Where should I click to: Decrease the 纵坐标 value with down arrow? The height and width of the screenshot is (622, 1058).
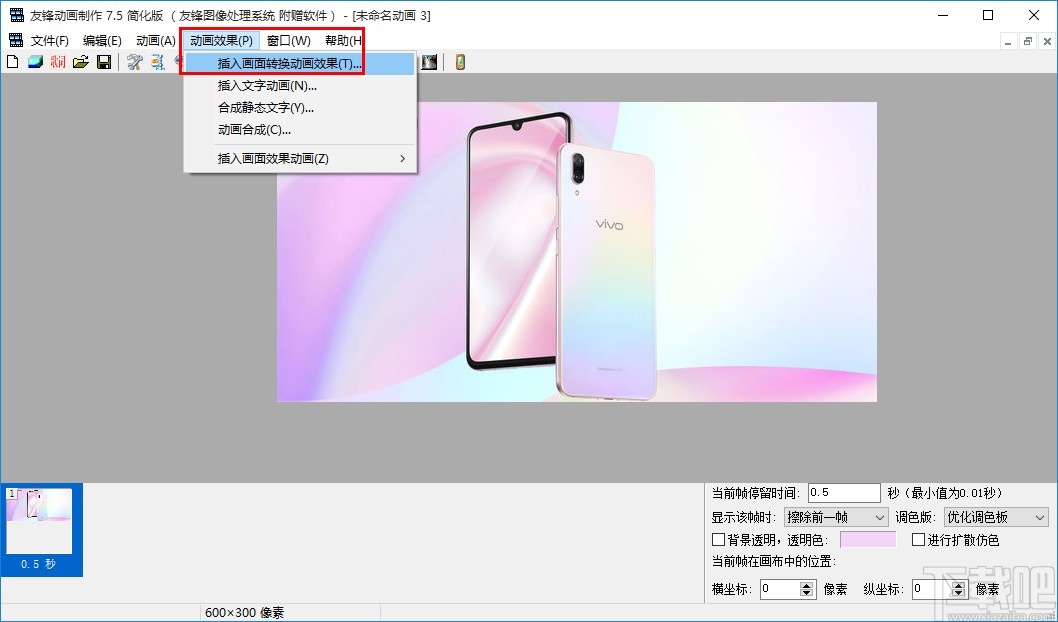coord(958,594)
